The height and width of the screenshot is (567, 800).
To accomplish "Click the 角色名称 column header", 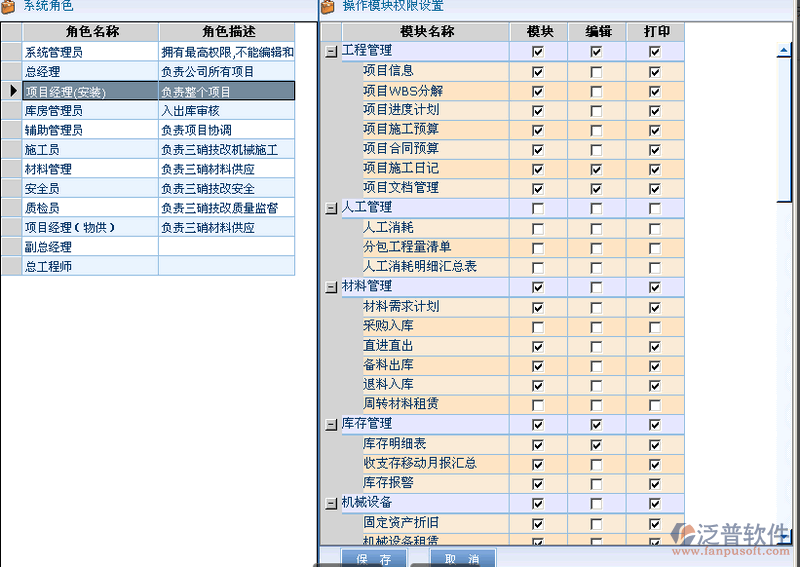I will [91, 32].
